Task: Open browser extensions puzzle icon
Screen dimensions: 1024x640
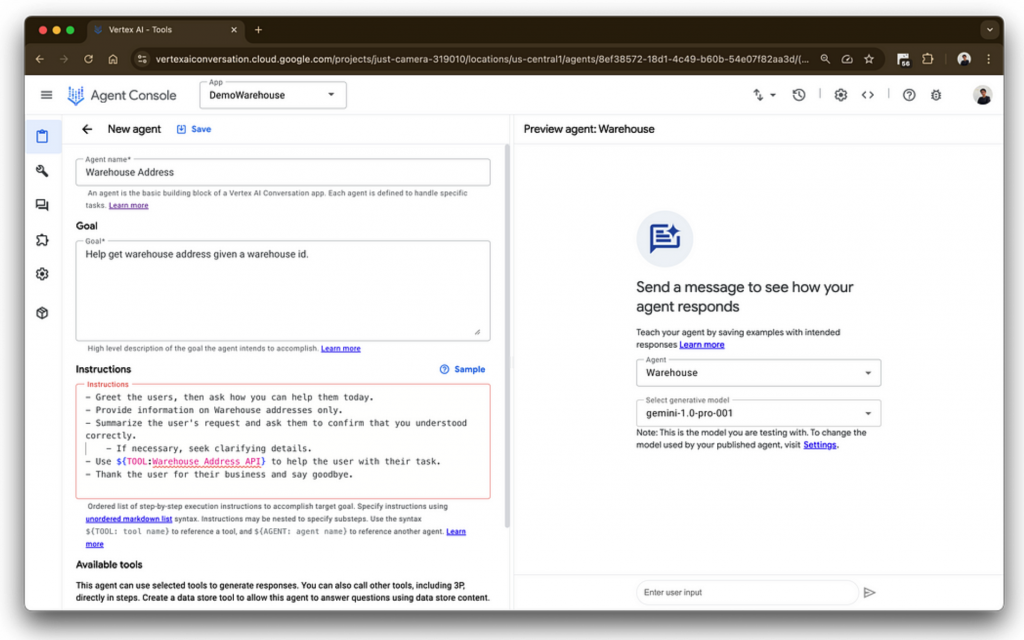Action: tap(927, 59)
